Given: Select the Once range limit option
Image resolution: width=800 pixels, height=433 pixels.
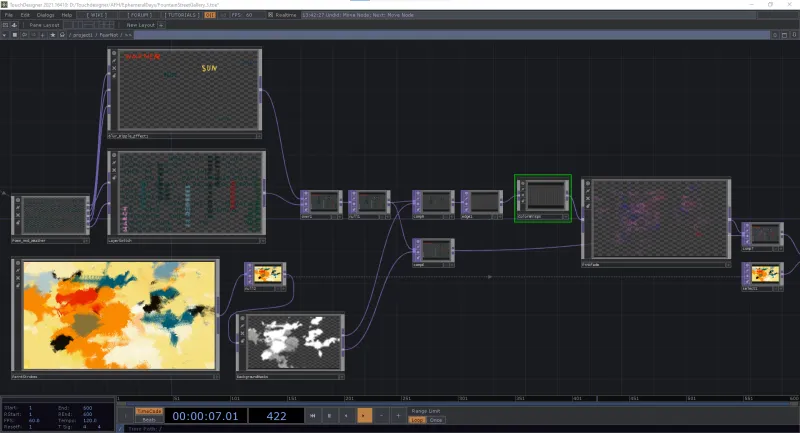Looking at the screenshot, I should coord(436,420).
